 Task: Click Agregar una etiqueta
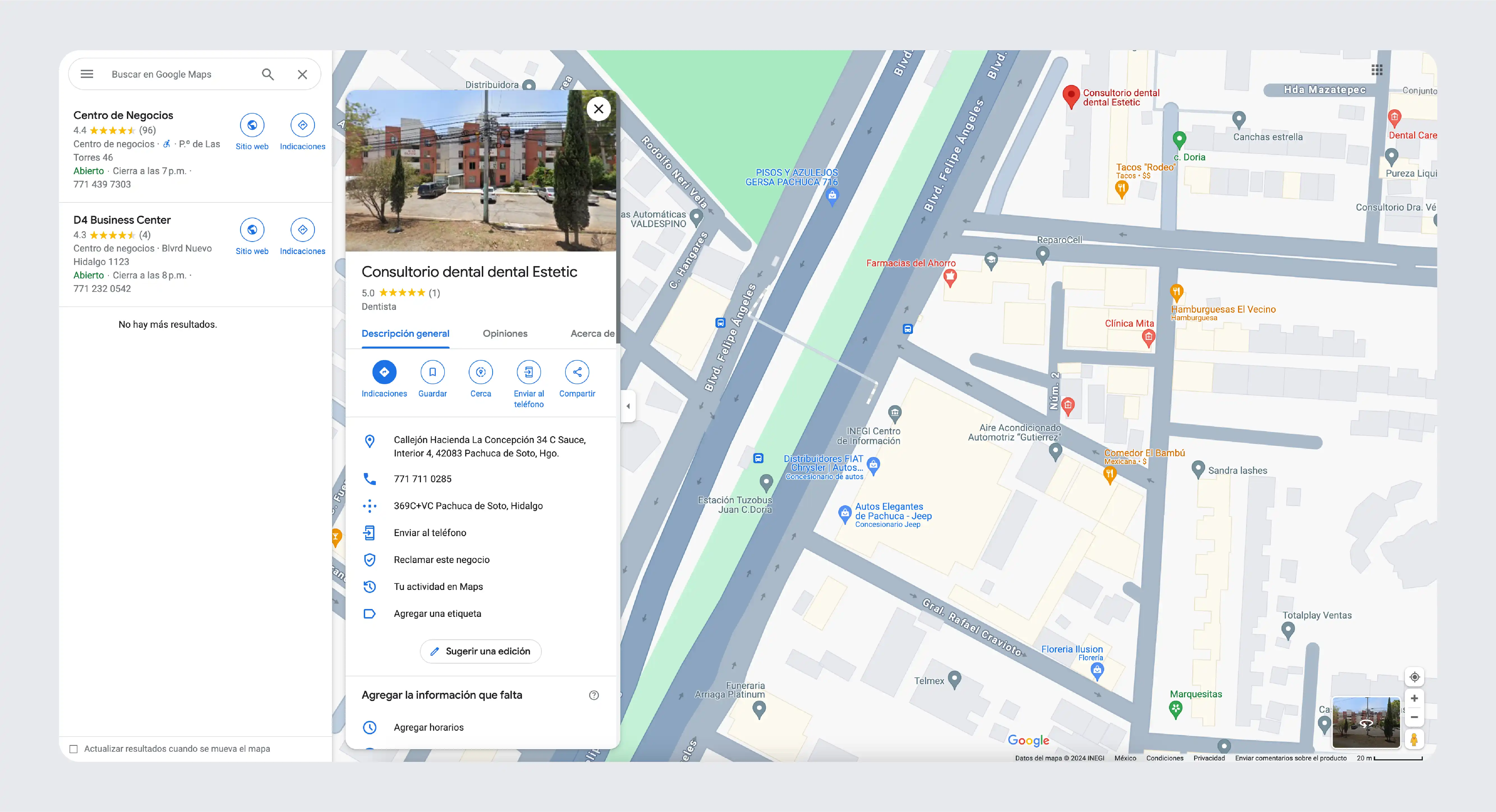(481, 613)
